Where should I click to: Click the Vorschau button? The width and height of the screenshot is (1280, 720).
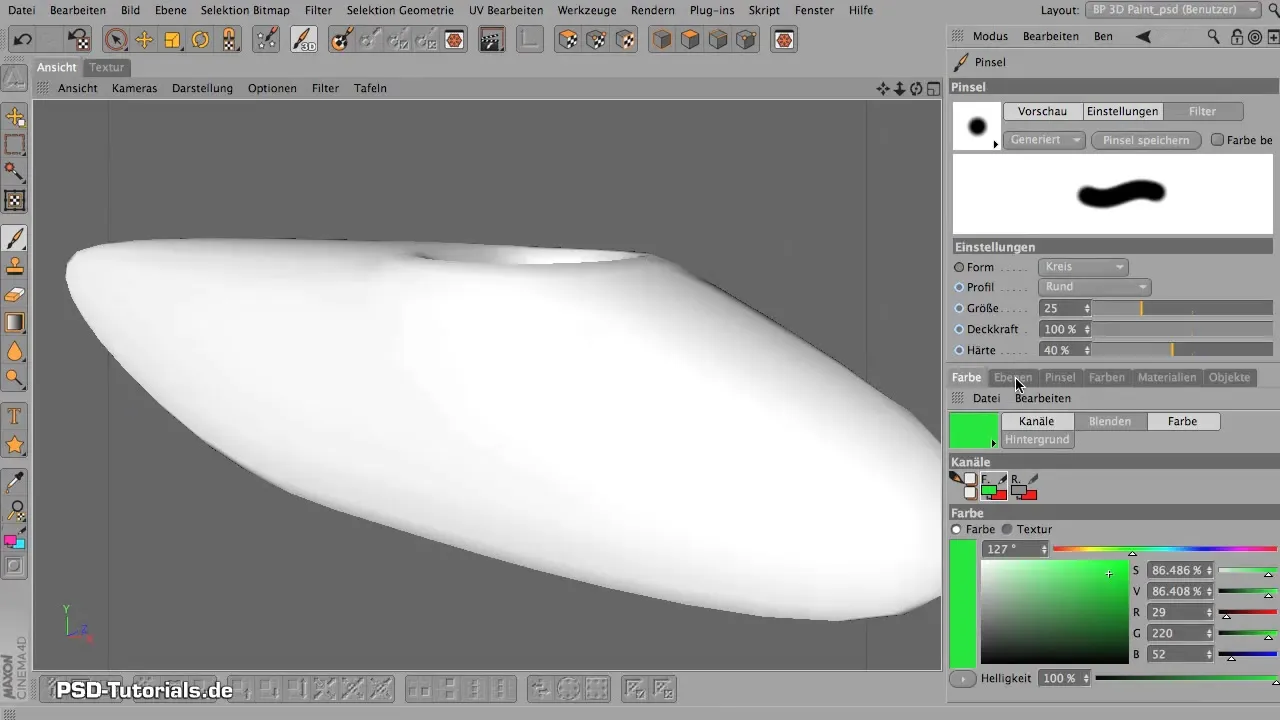pos(1042,111)
